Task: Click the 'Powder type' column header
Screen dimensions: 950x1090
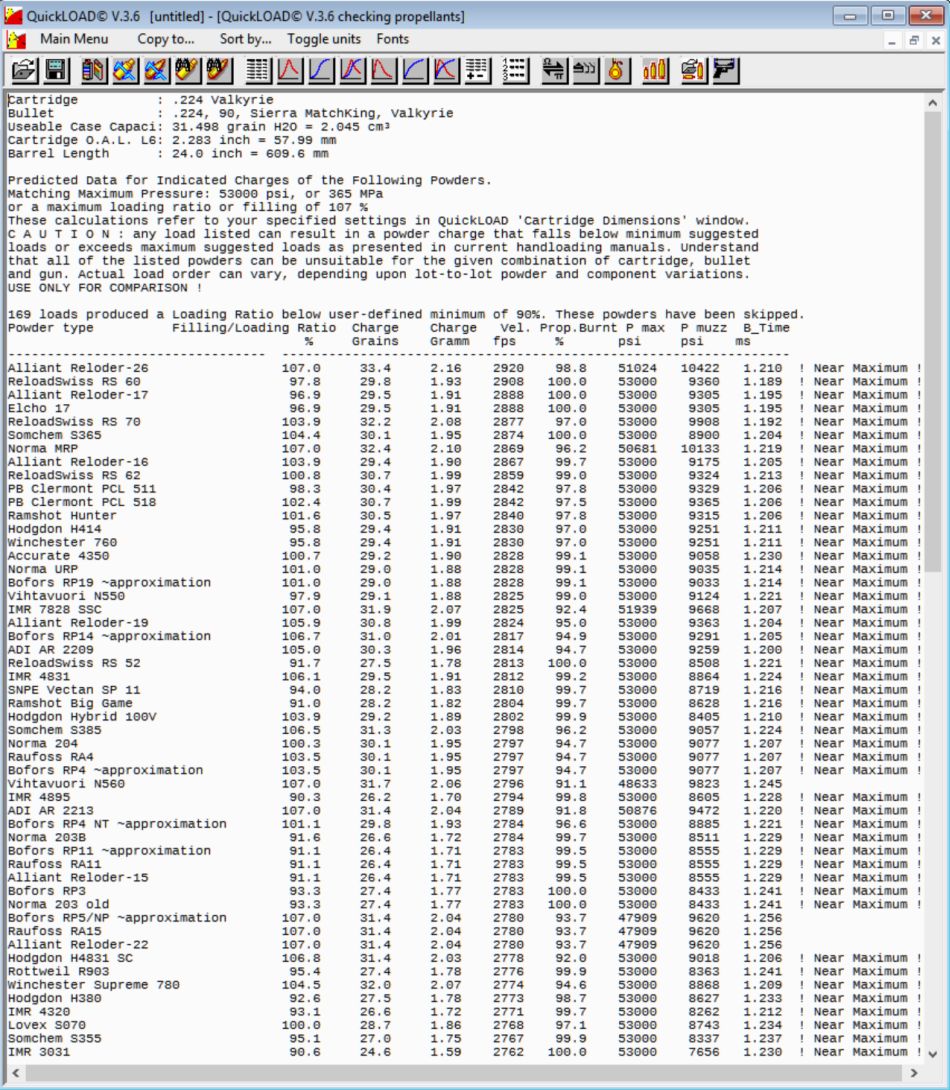Action: point(50,327)
